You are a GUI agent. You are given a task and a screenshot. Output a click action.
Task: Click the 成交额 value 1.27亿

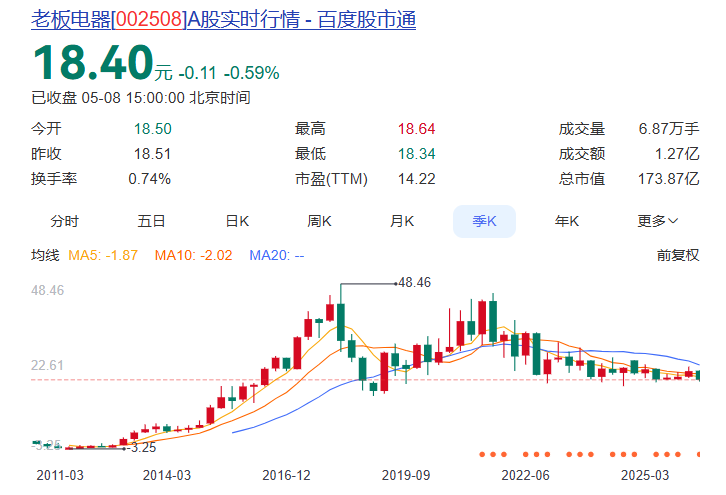pyautogui.click(x=677, y=154)
